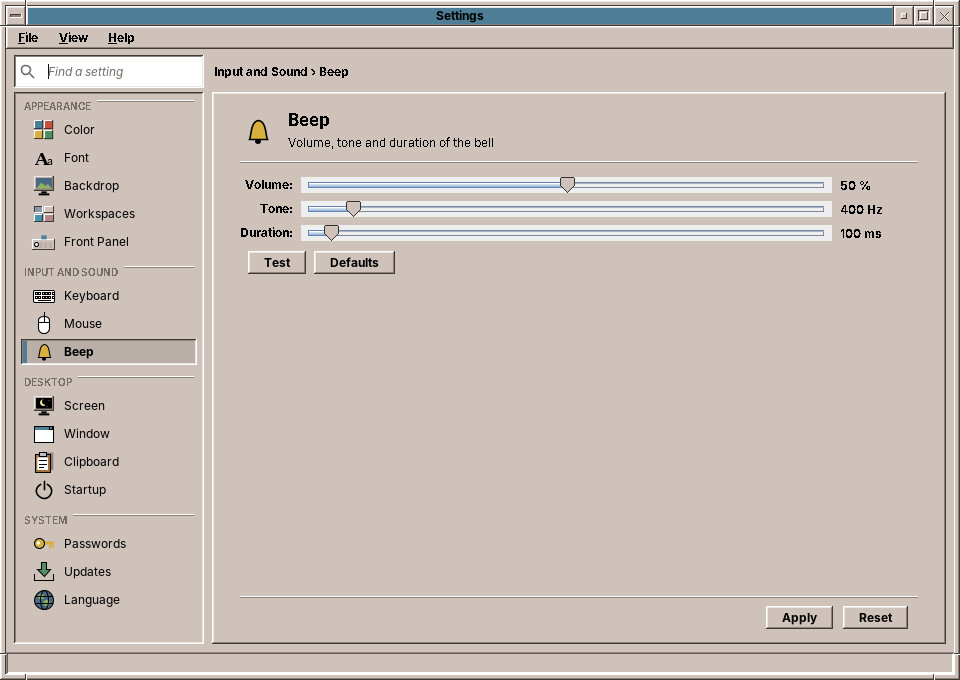Open the File menu
Viewport: 960px width, 680px height.
click(28, 38)
